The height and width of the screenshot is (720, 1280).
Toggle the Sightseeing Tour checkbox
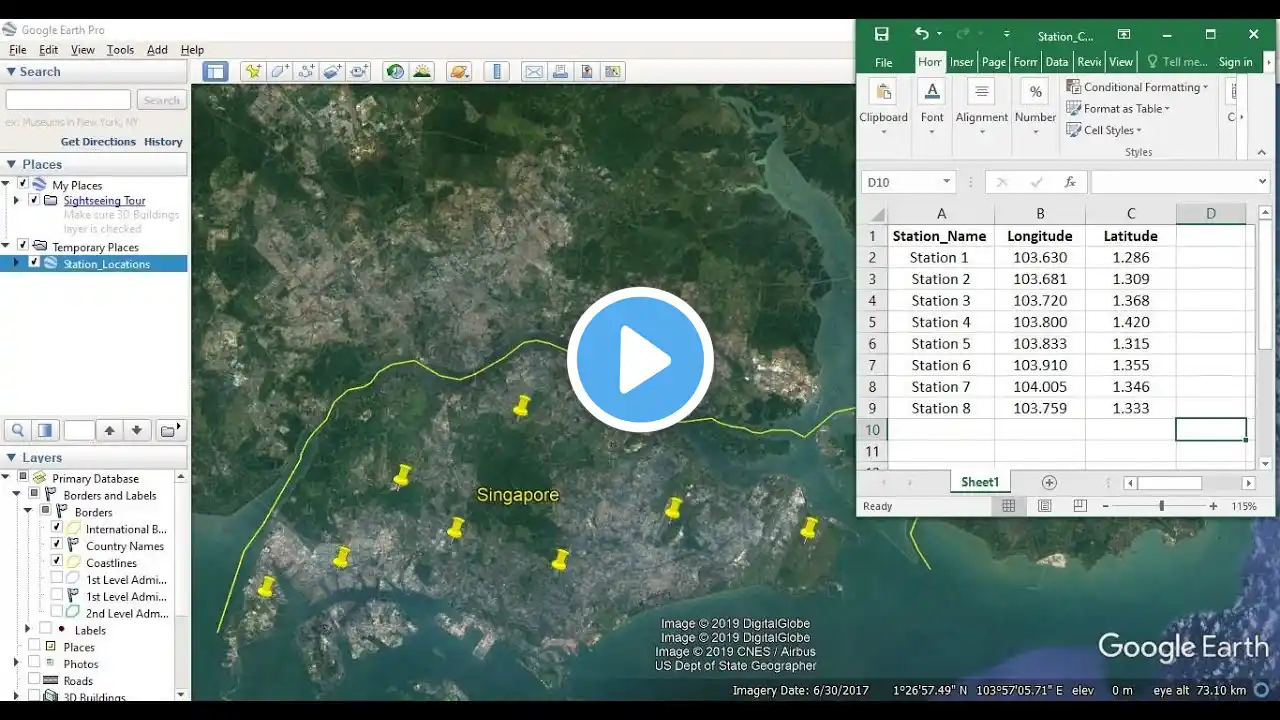34,200
